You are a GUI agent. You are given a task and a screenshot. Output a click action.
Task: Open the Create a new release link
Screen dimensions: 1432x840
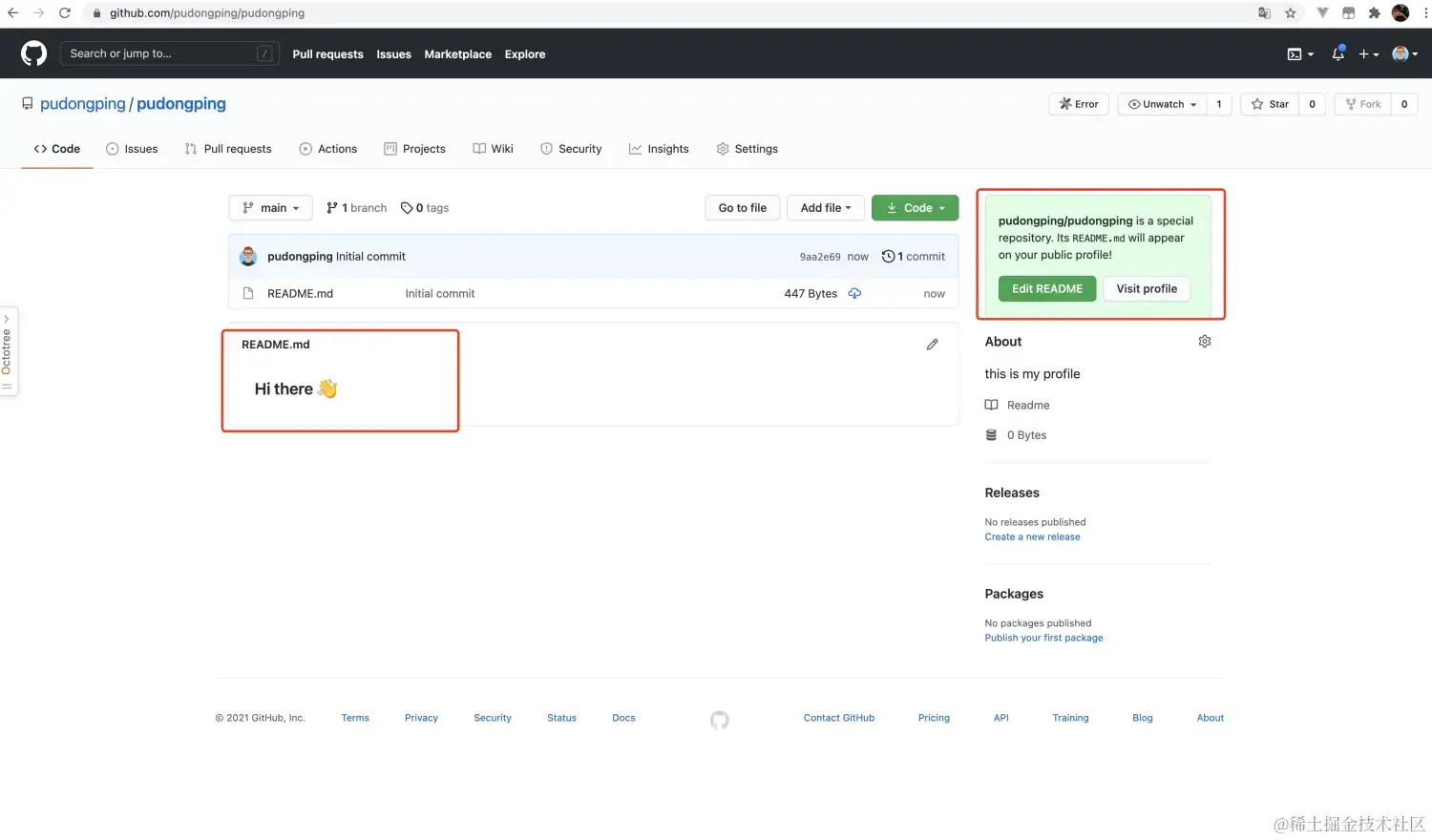(x=1032, y=536)
